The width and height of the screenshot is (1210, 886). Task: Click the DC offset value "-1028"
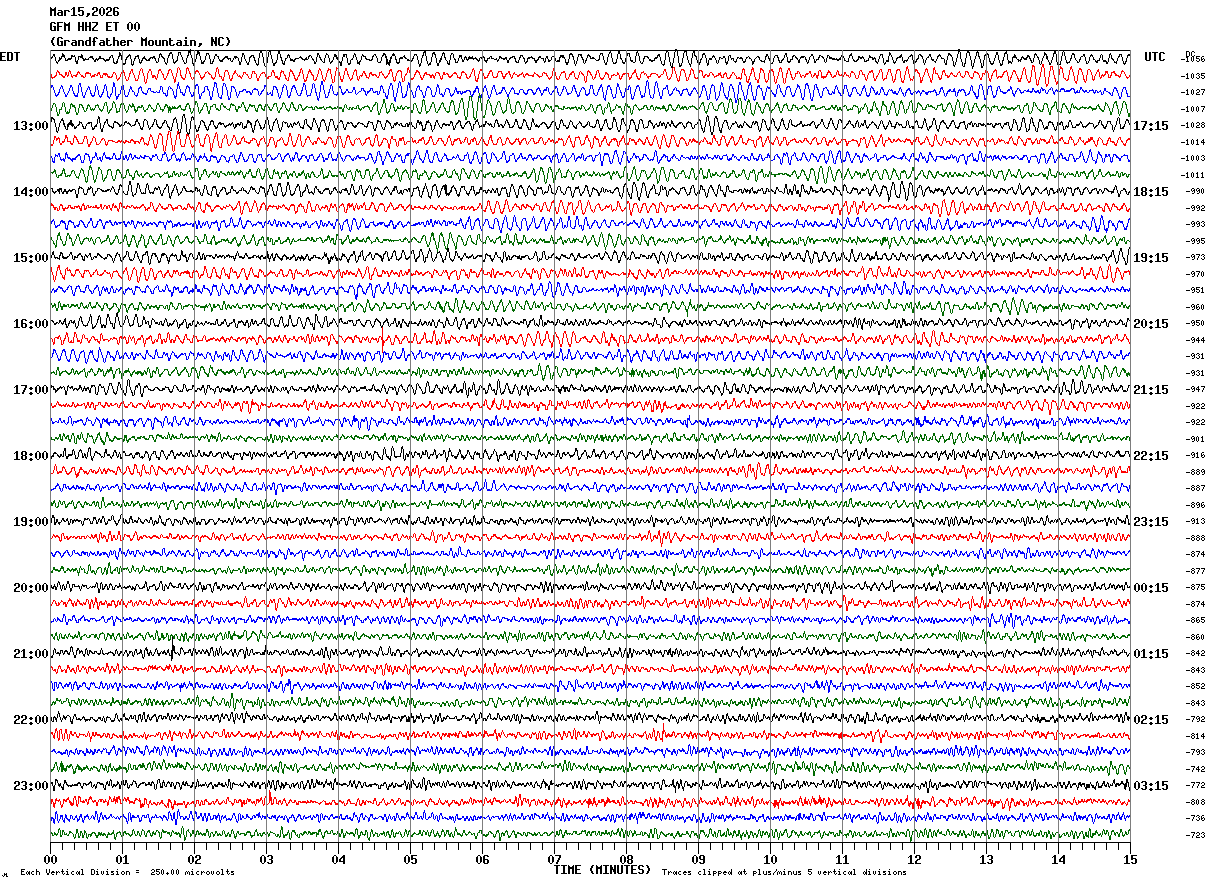point(1193,125)
